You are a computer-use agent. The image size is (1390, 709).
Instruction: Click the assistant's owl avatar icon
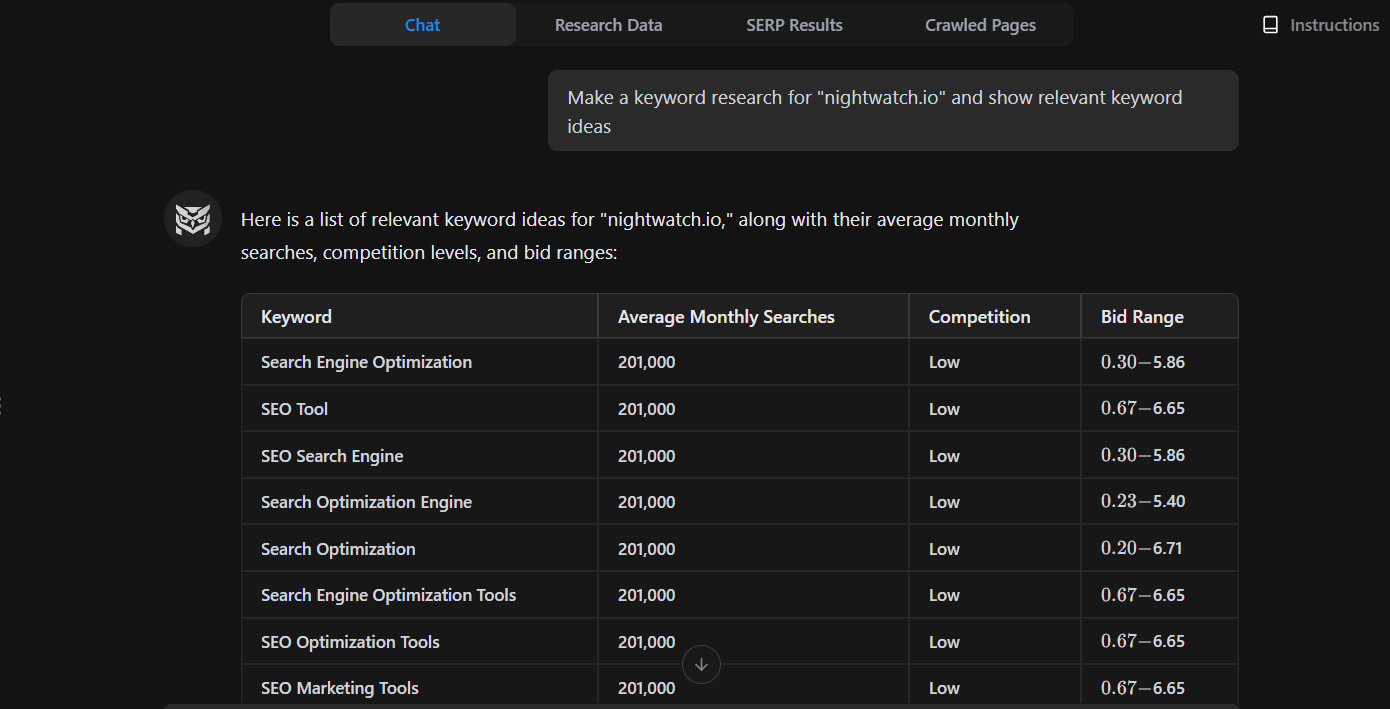point(192,218)
